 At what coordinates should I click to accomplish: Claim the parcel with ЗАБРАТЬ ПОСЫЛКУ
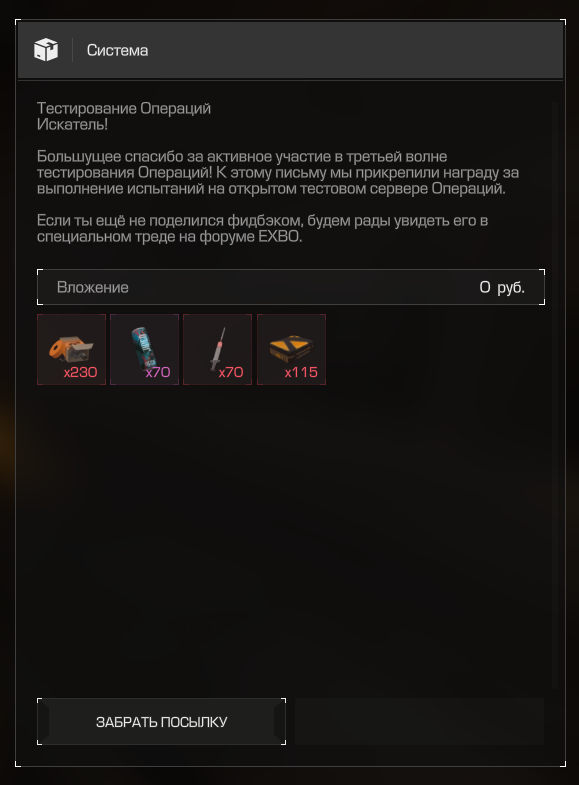[x=162, y=721]
